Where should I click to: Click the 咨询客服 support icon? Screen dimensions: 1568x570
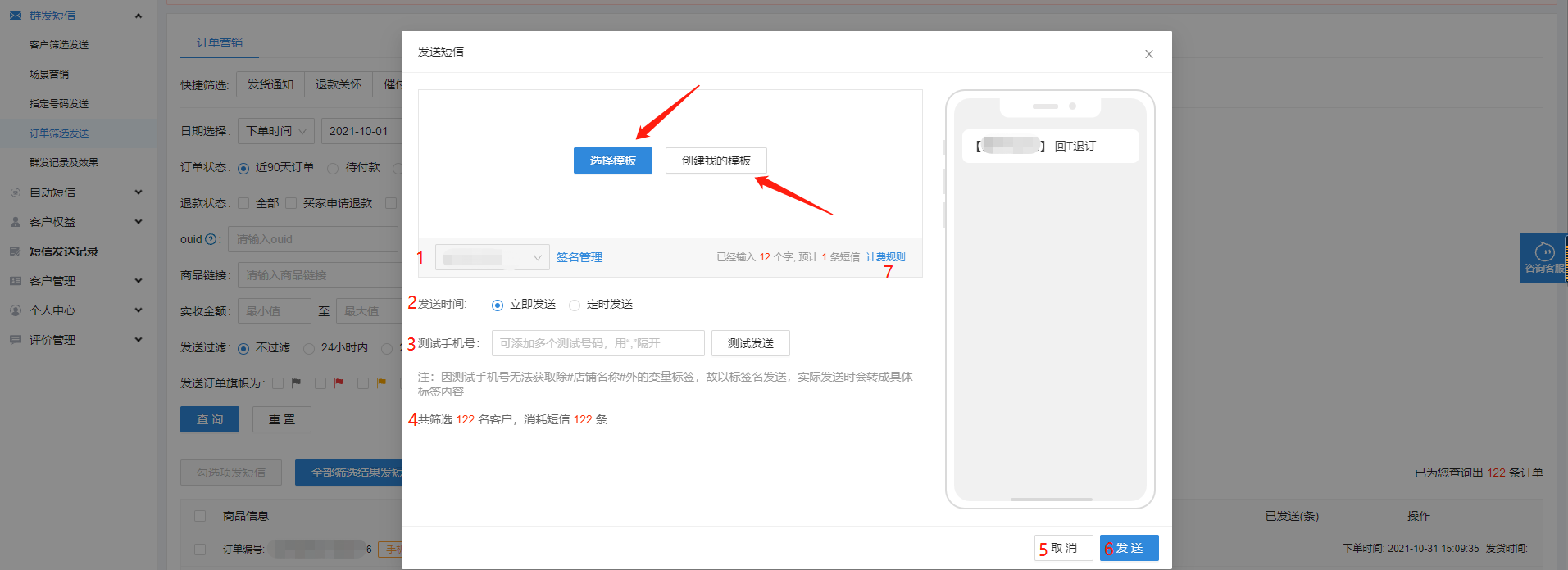pos(1544,251)
